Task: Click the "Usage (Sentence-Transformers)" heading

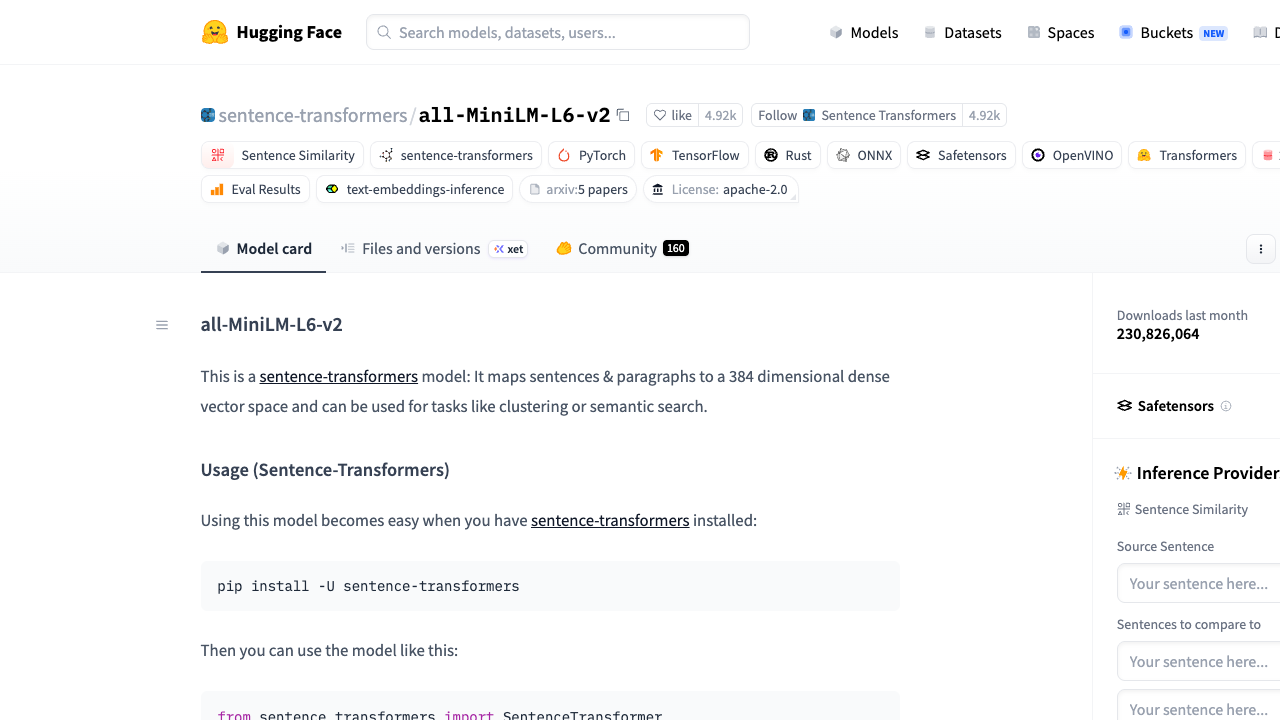Action: pyautogui.click(x=325, y=469)
